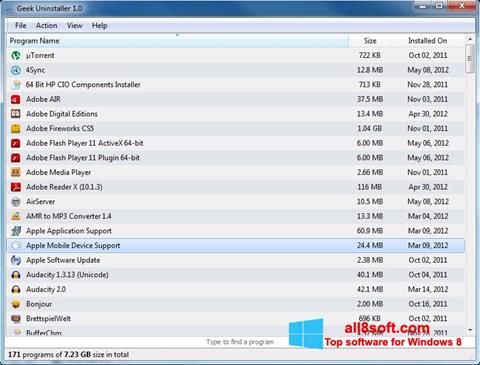Open the File menu
The height and width of the screenshot is (365, 480).
pyautogui.click(x=21, y=26)
